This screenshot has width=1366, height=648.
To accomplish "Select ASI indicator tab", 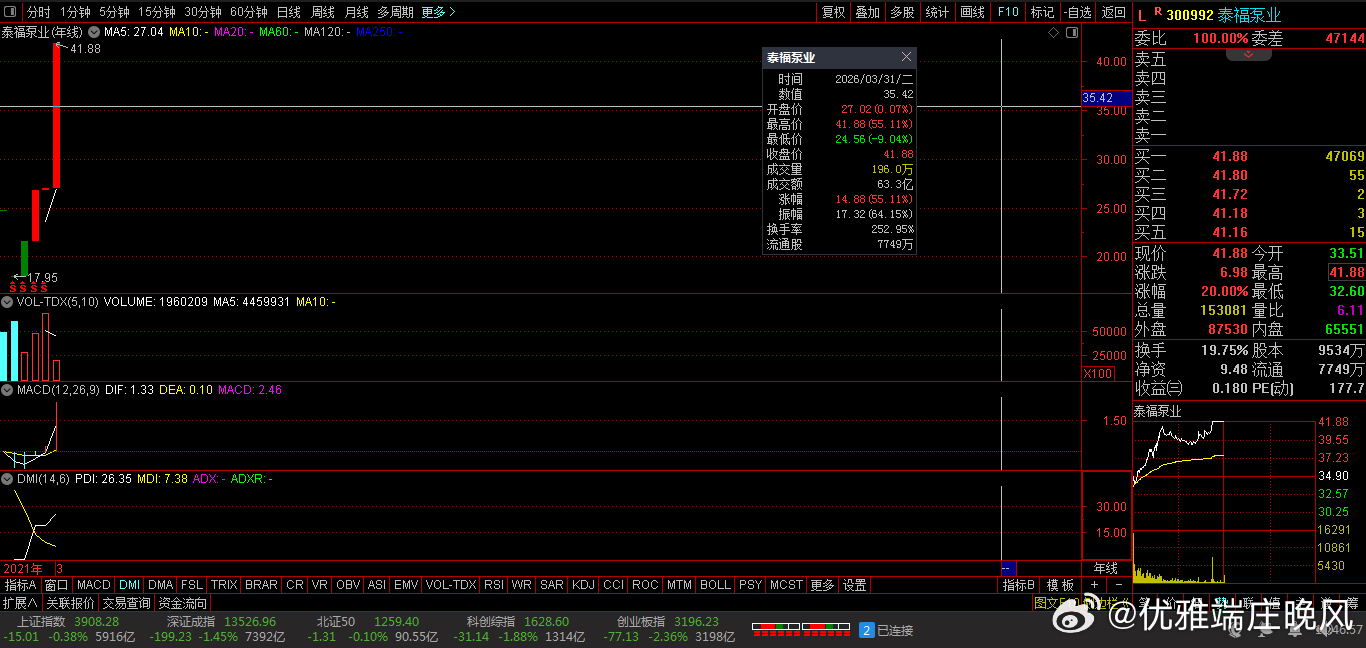I will click(377, 585).
